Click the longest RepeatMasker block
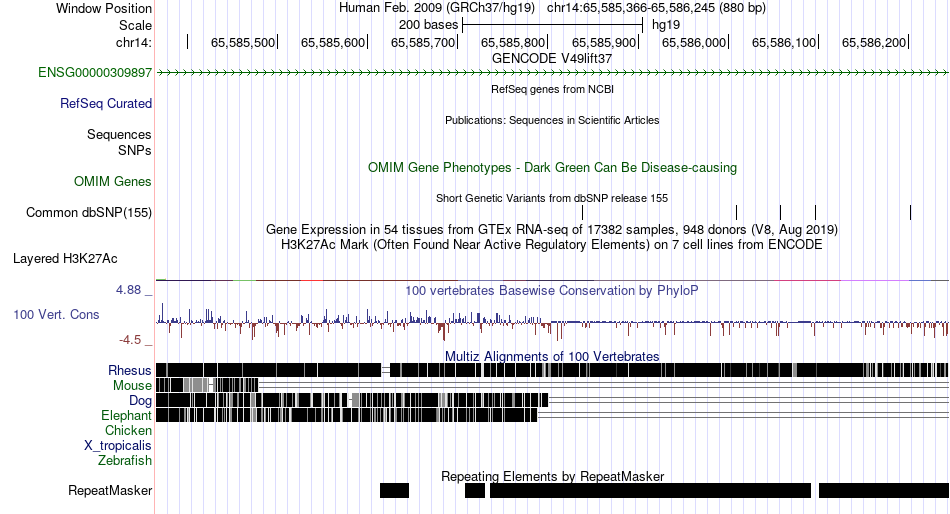Viewport: 950px width, 514px height. (650, 490)
